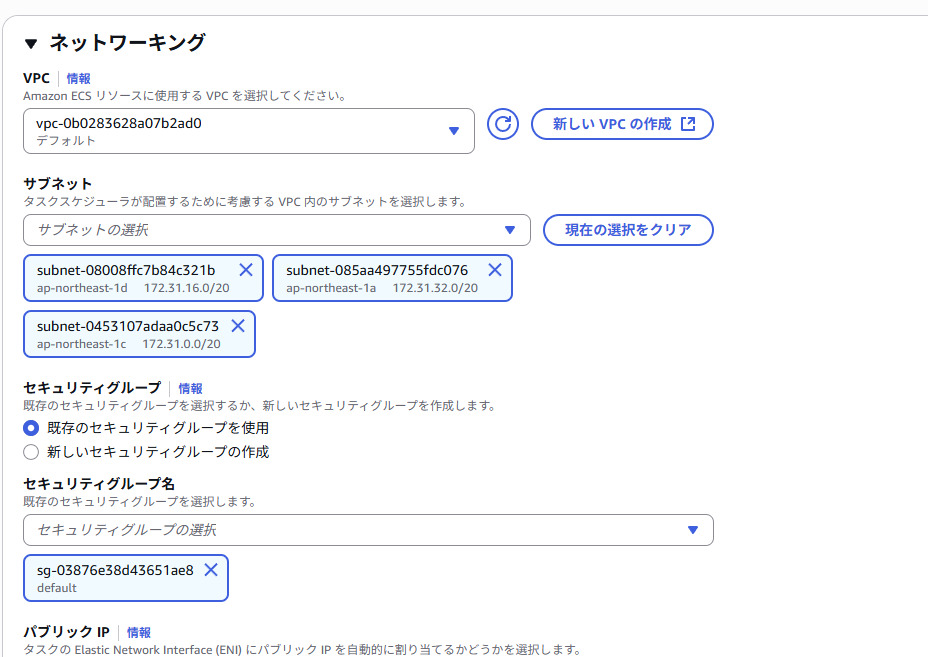Select 新しいセキュリティグループの作成 radio

31,452
